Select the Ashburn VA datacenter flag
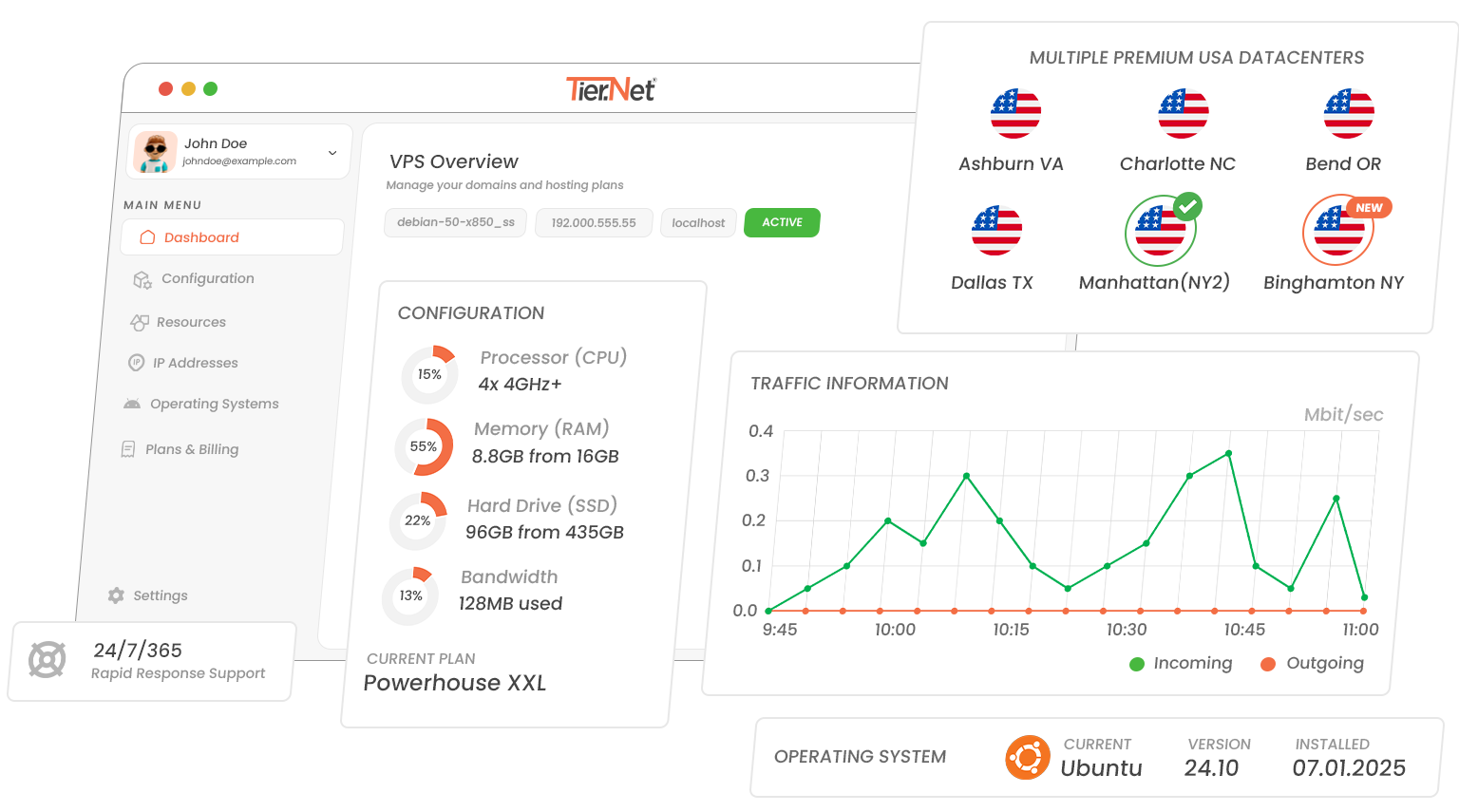Image resolution: width=1459 pixels, height=812 pixels. pyautogui.click(x=1015, y=113)
